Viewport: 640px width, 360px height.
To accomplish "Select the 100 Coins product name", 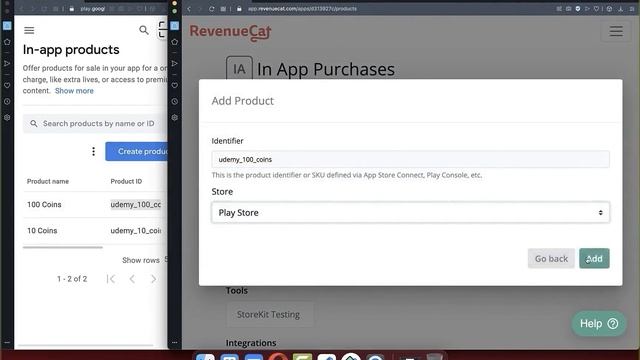I will 44,204.
